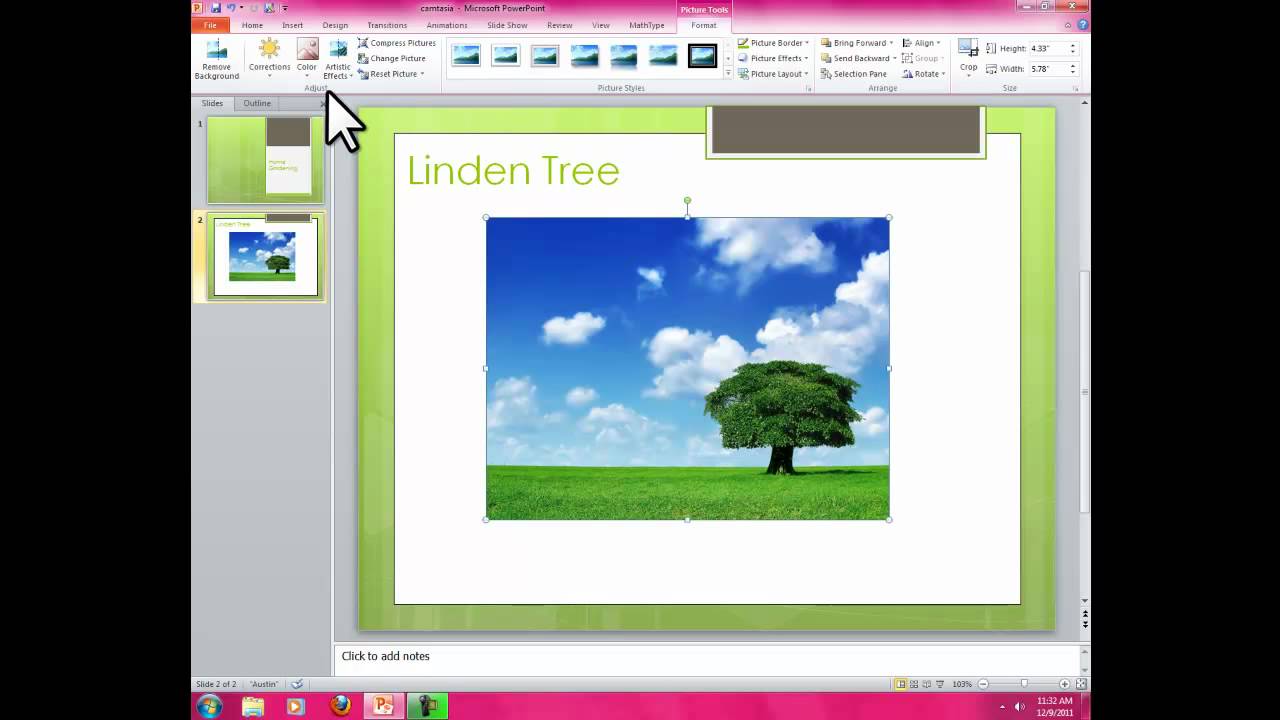Click the zoom in plus button

1064,684
